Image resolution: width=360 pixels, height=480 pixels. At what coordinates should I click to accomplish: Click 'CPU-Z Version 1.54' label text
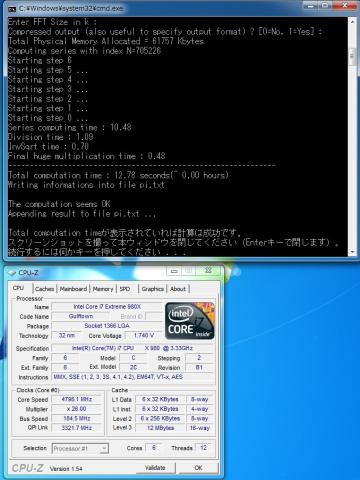(x=47, y=468)
